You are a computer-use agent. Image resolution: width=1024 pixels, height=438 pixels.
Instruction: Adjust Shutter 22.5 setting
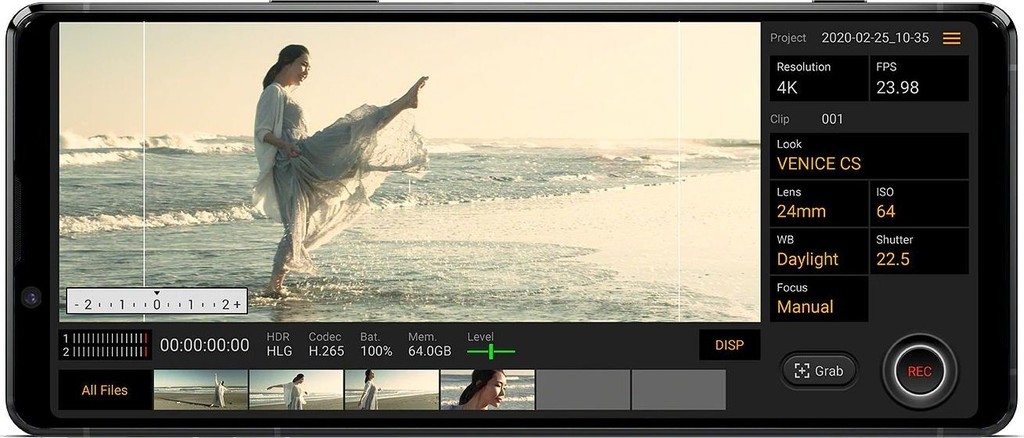tap(918, 251)
